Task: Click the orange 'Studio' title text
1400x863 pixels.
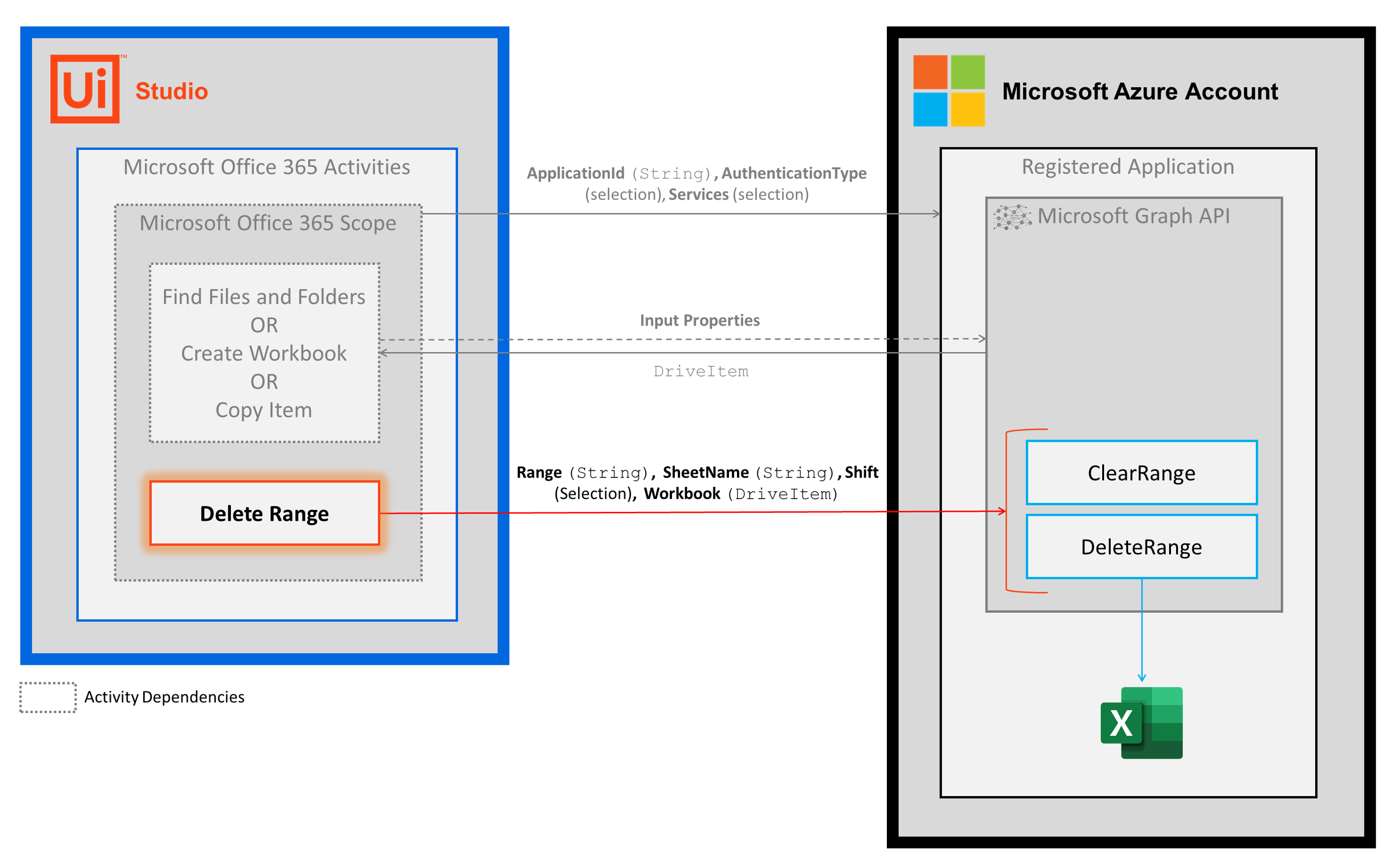Action: (x=172, y=91)
